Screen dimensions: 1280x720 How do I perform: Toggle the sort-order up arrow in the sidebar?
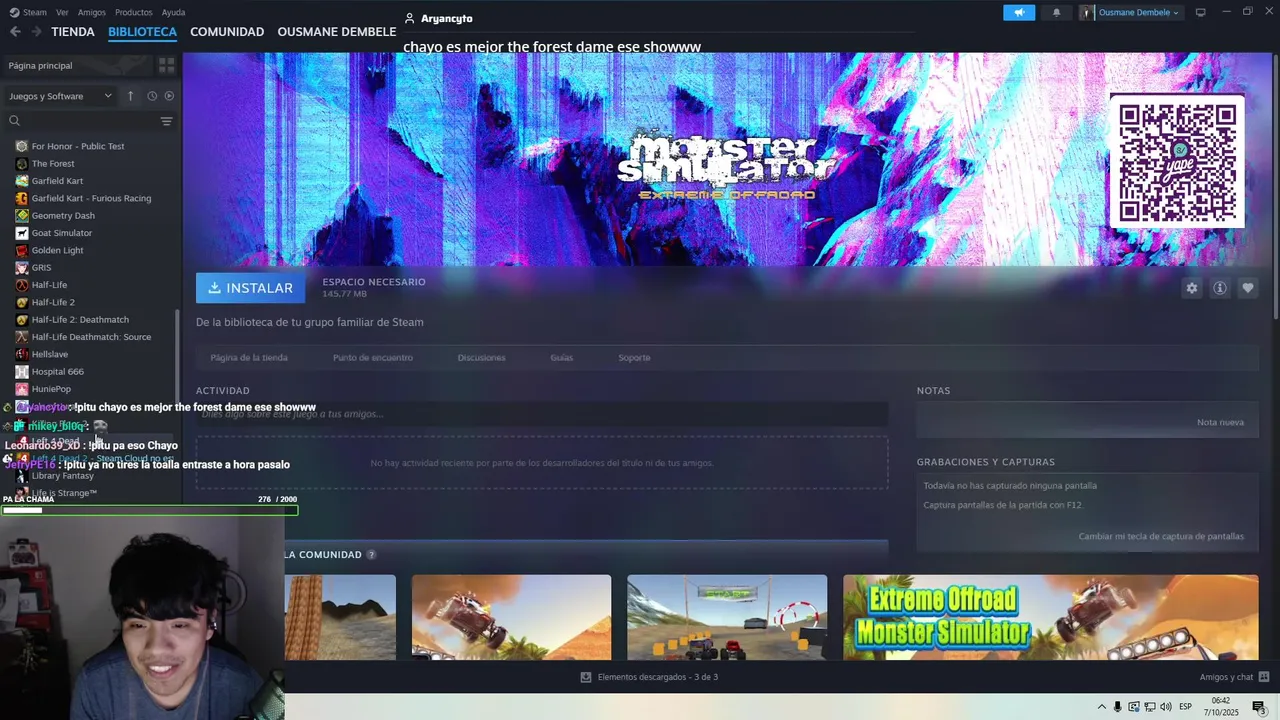(130, 96)
